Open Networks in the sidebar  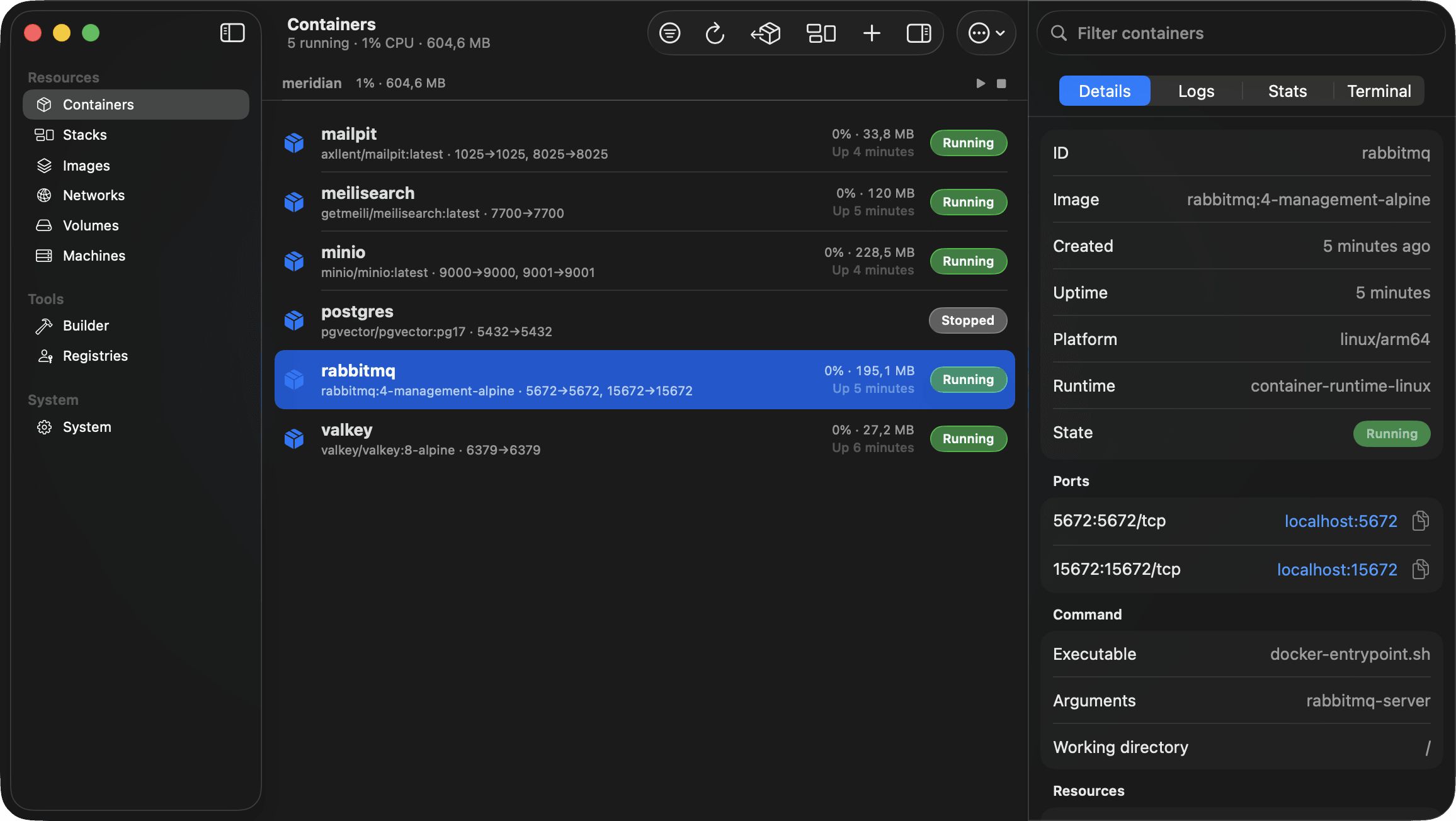[136, 195]
